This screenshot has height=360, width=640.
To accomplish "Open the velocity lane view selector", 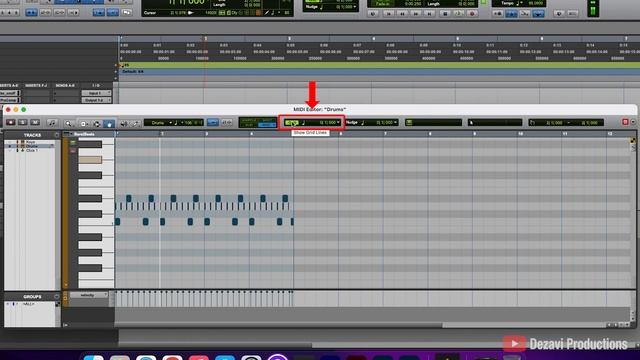I will point(89,295).
